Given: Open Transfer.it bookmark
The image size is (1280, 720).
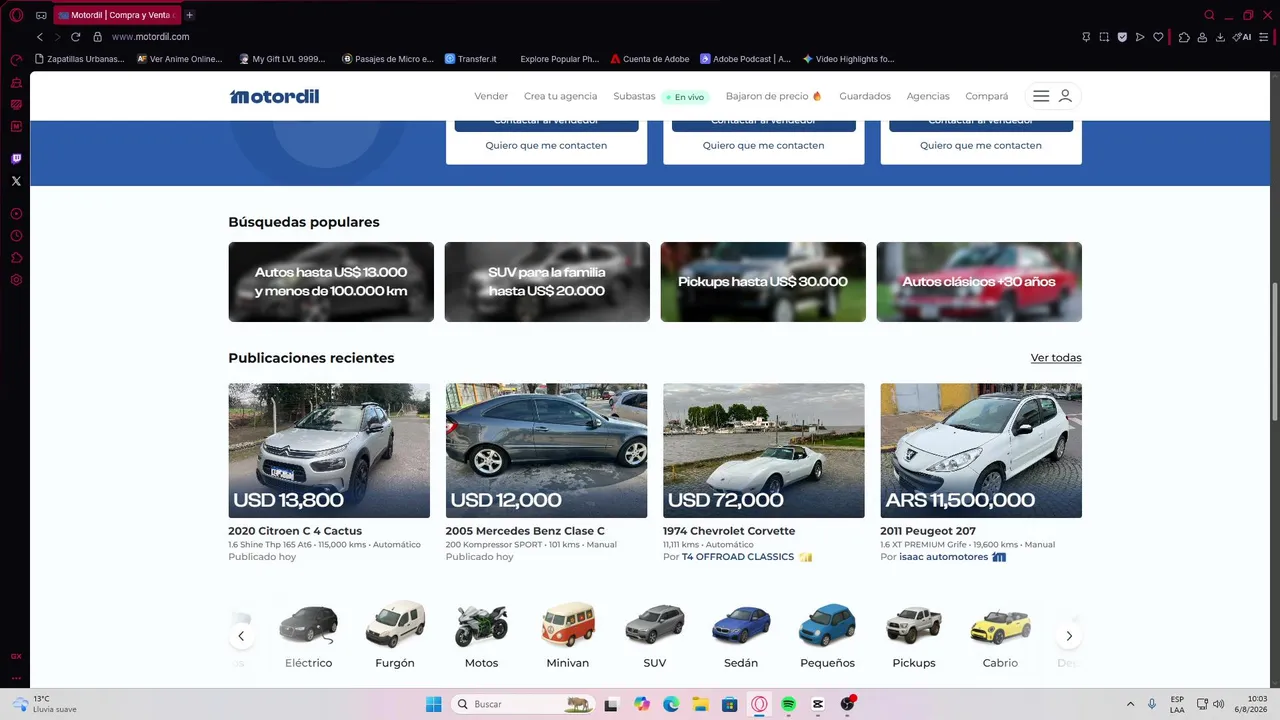Looking at the screenshot, I should 471,59.
